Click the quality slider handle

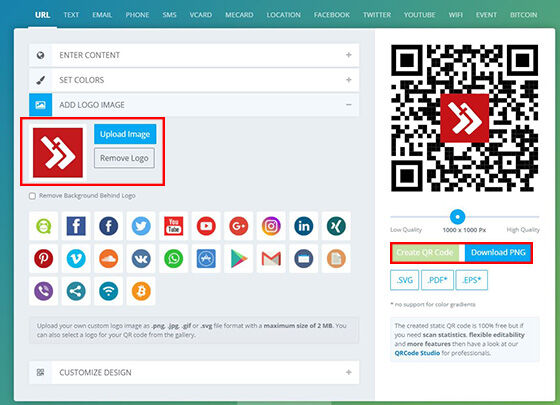[458, 216]
